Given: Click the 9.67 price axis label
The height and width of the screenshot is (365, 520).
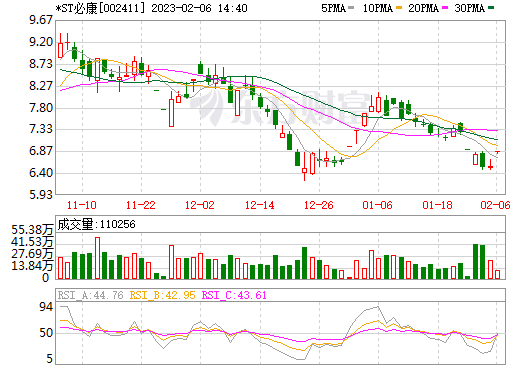Looking at the screenshot, I should (41, 20).
